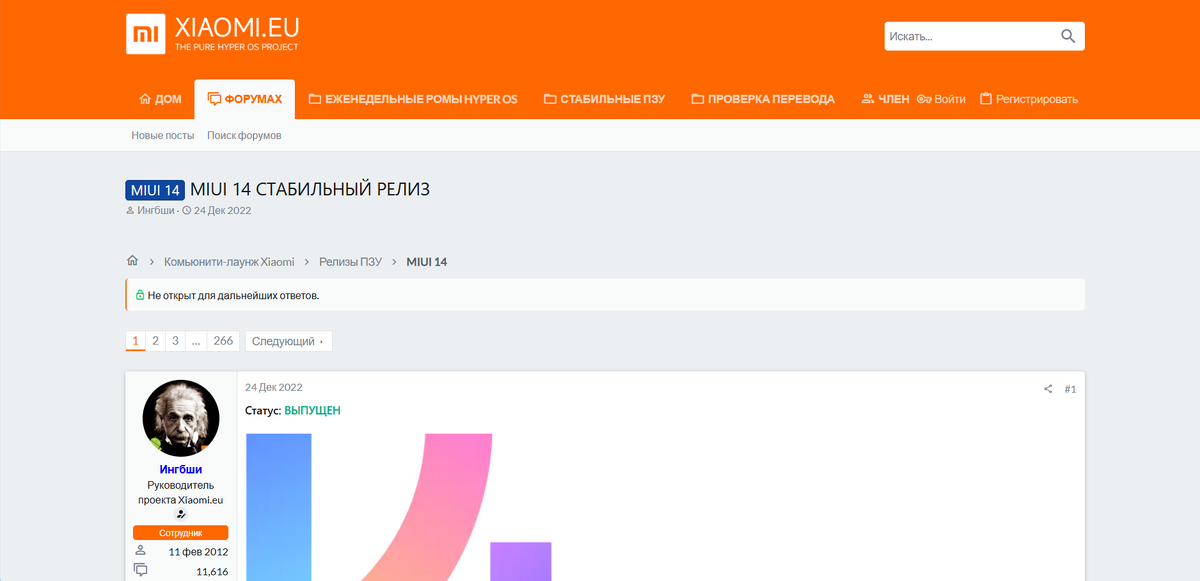The image size is (1200, 581).
Task: Go to page 266 in pagination
Action: pyautogui.click(x=223, y=341)
